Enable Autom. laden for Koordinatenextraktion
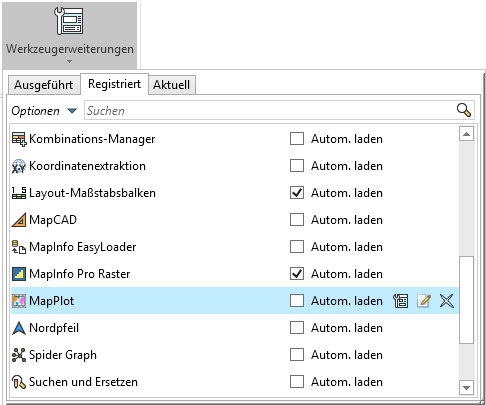Screen dimensions: 486x405 click(297, 166)
